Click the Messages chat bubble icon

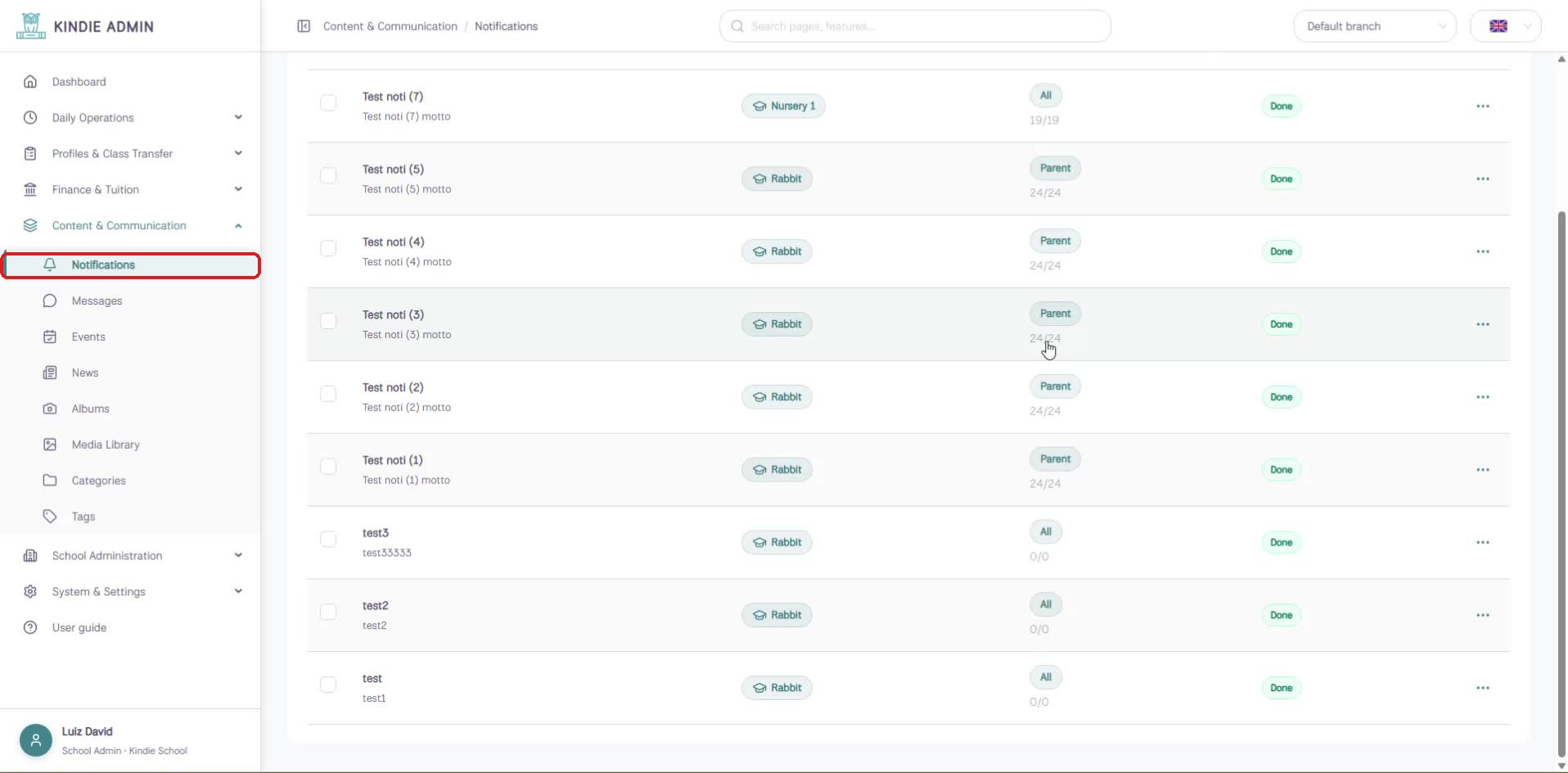[50, 301]
